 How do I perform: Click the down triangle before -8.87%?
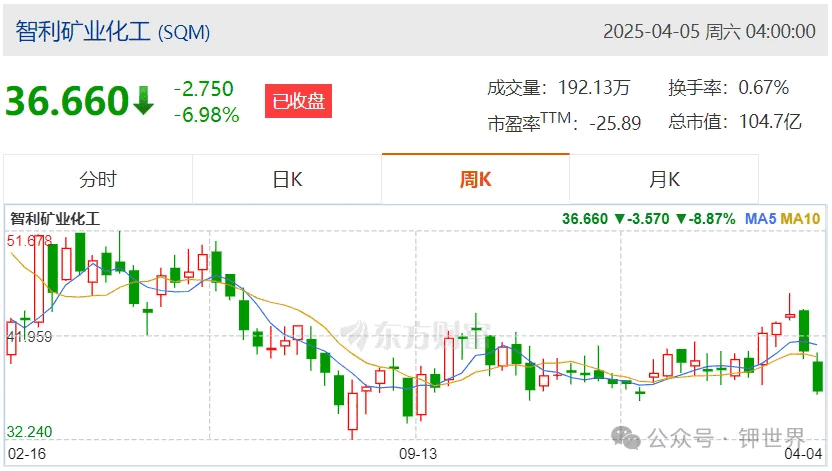682,219
